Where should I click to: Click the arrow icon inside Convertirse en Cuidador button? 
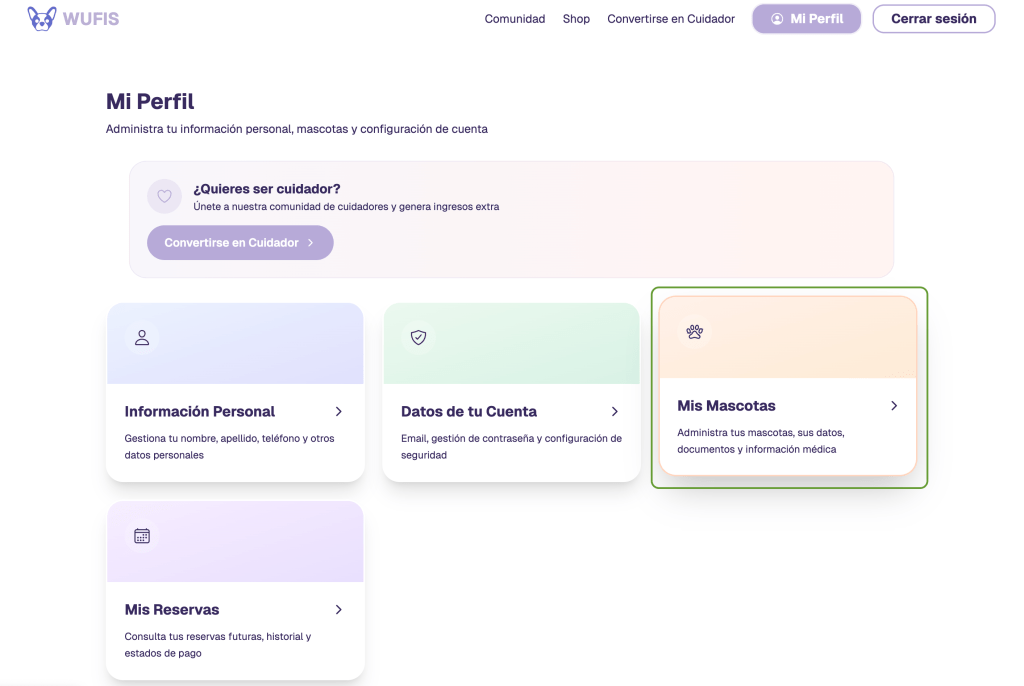[x=311, y=243]
